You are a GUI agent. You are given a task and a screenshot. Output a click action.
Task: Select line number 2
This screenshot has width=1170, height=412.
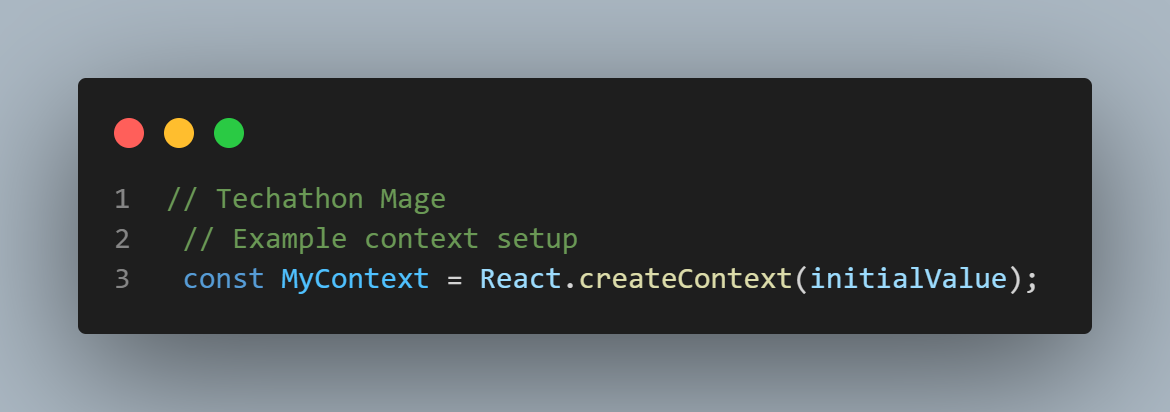click(122, 240)
